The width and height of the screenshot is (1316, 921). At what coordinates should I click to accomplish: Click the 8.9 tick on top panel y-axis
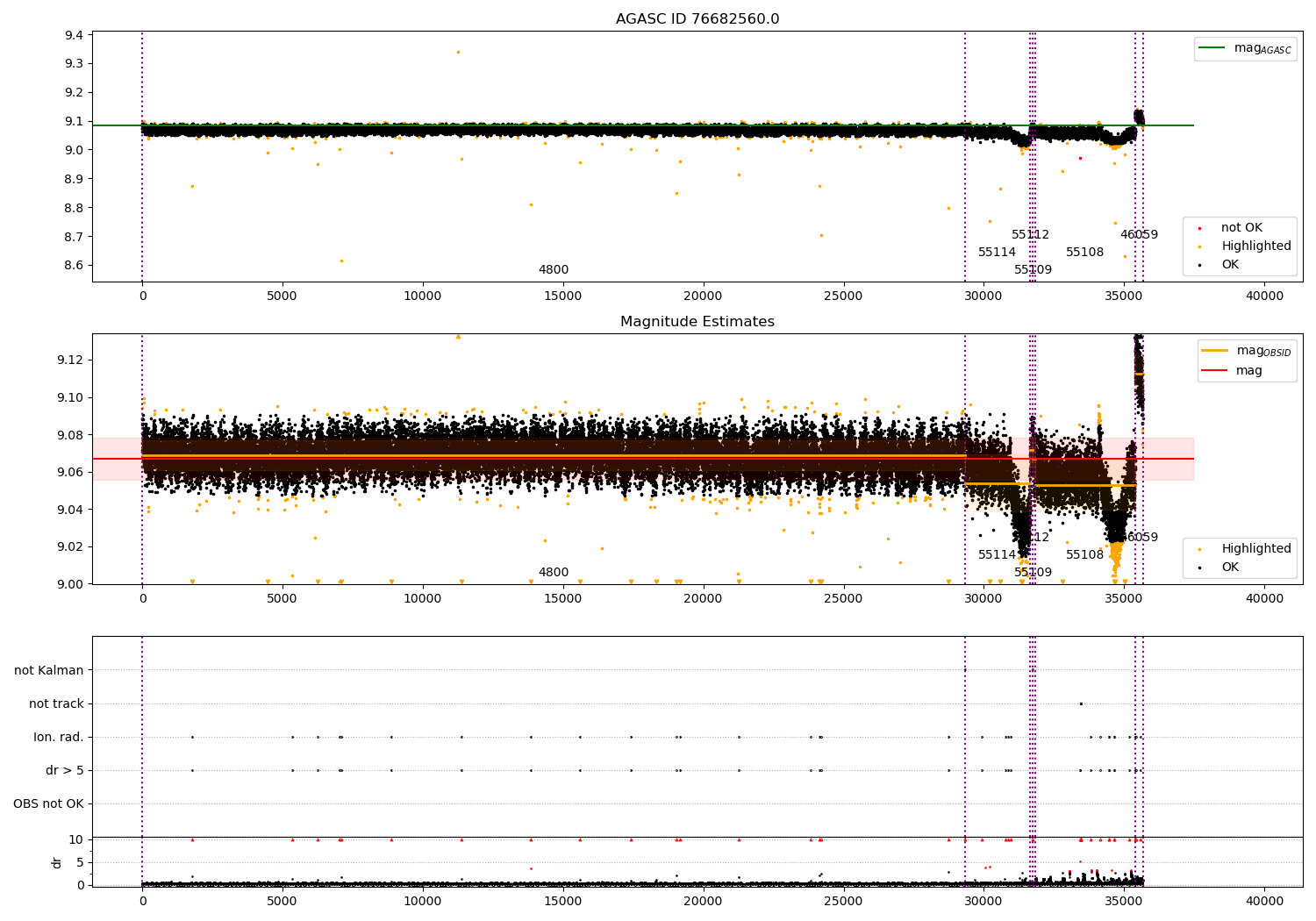coord(75,179)
